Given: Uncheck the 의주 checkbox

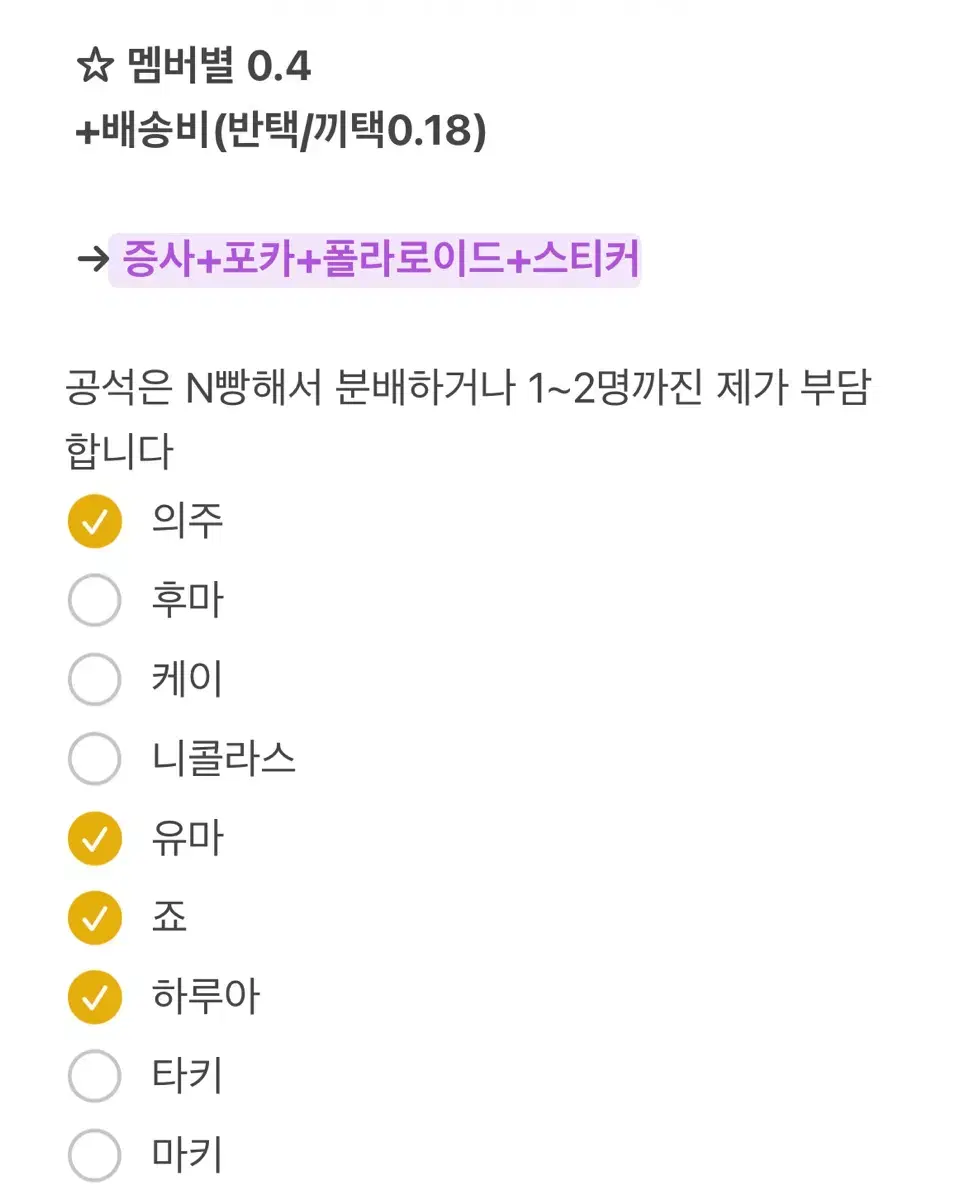Looking at the screenshot, I should [x=94, y=521].
